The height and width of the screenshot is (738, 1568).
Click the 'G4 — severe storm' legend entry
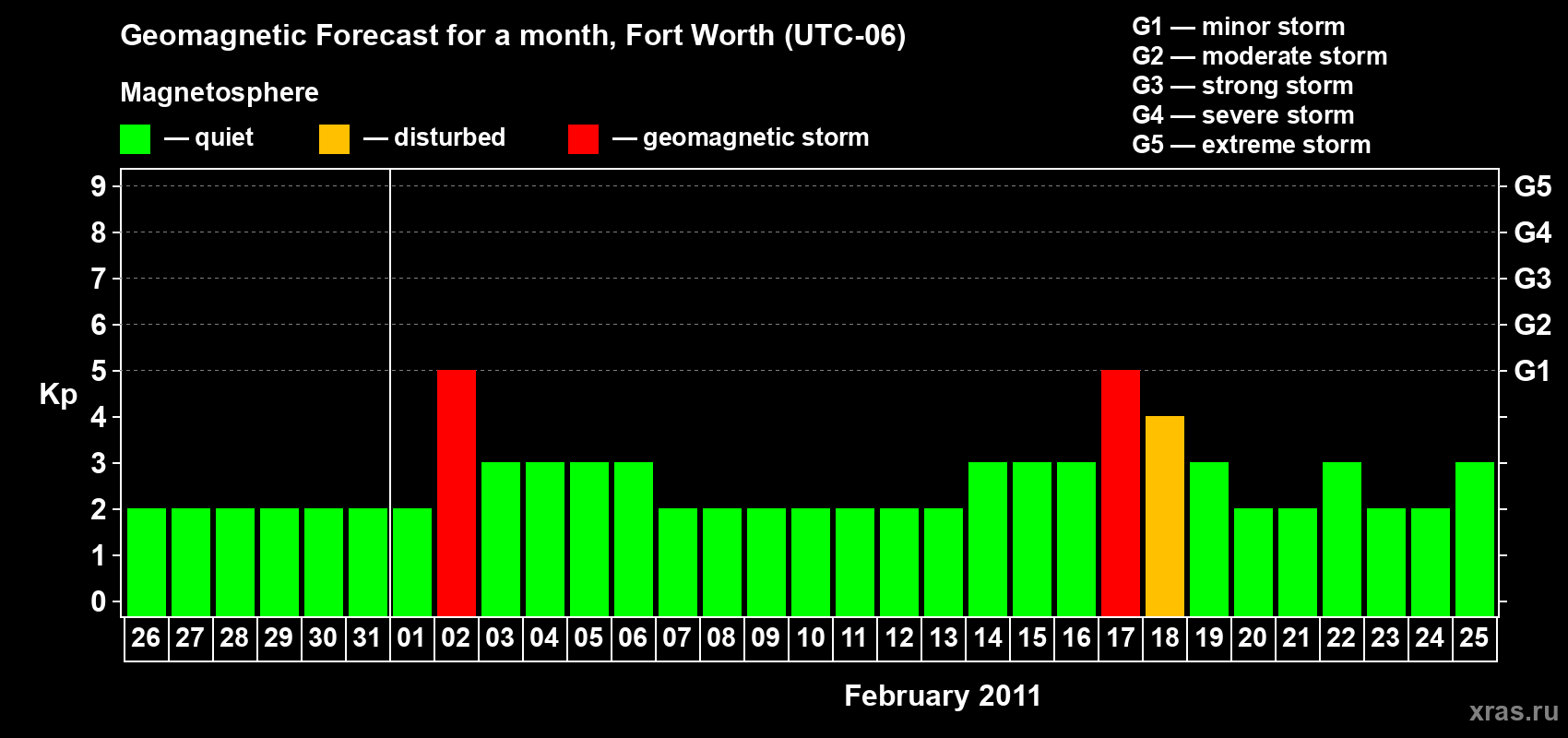coord(1243,115)
